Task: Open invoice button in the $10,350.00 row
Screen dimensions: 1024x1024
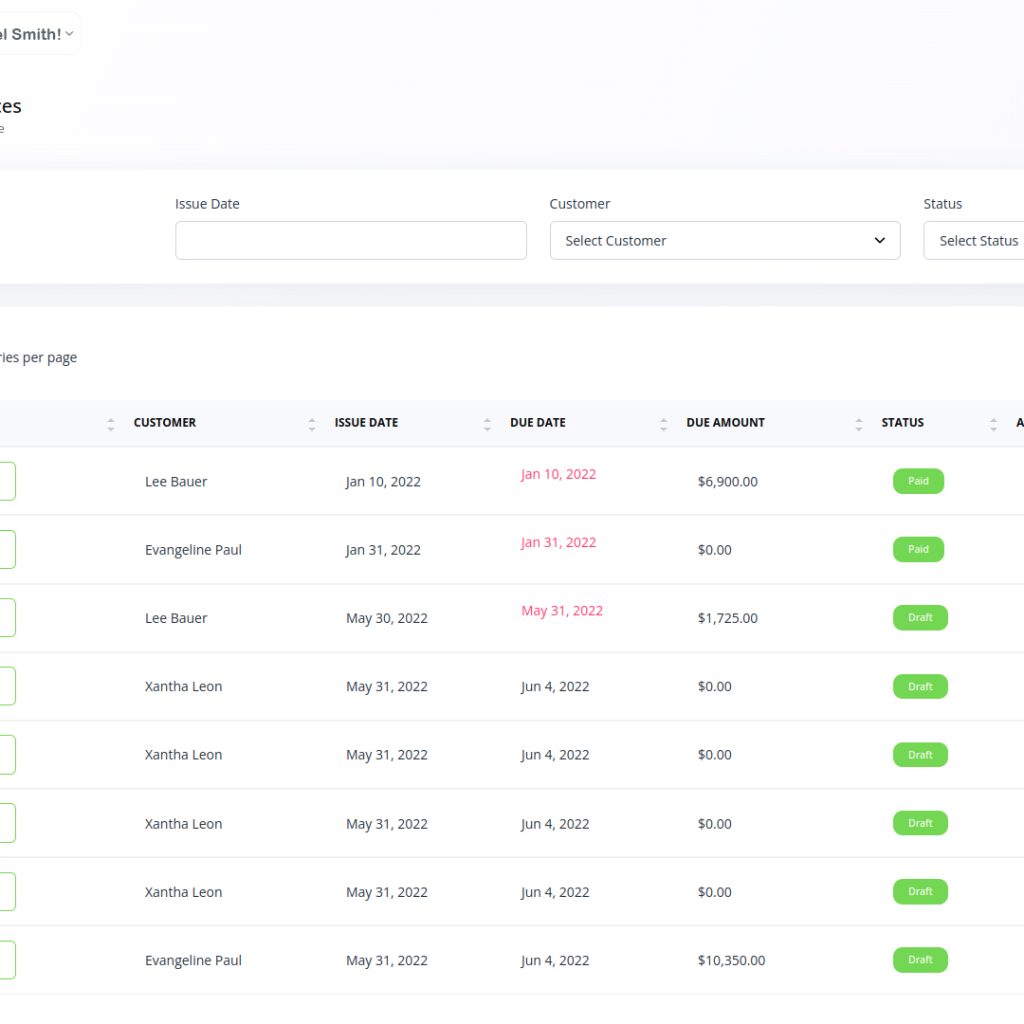Action: click(6, 960)
